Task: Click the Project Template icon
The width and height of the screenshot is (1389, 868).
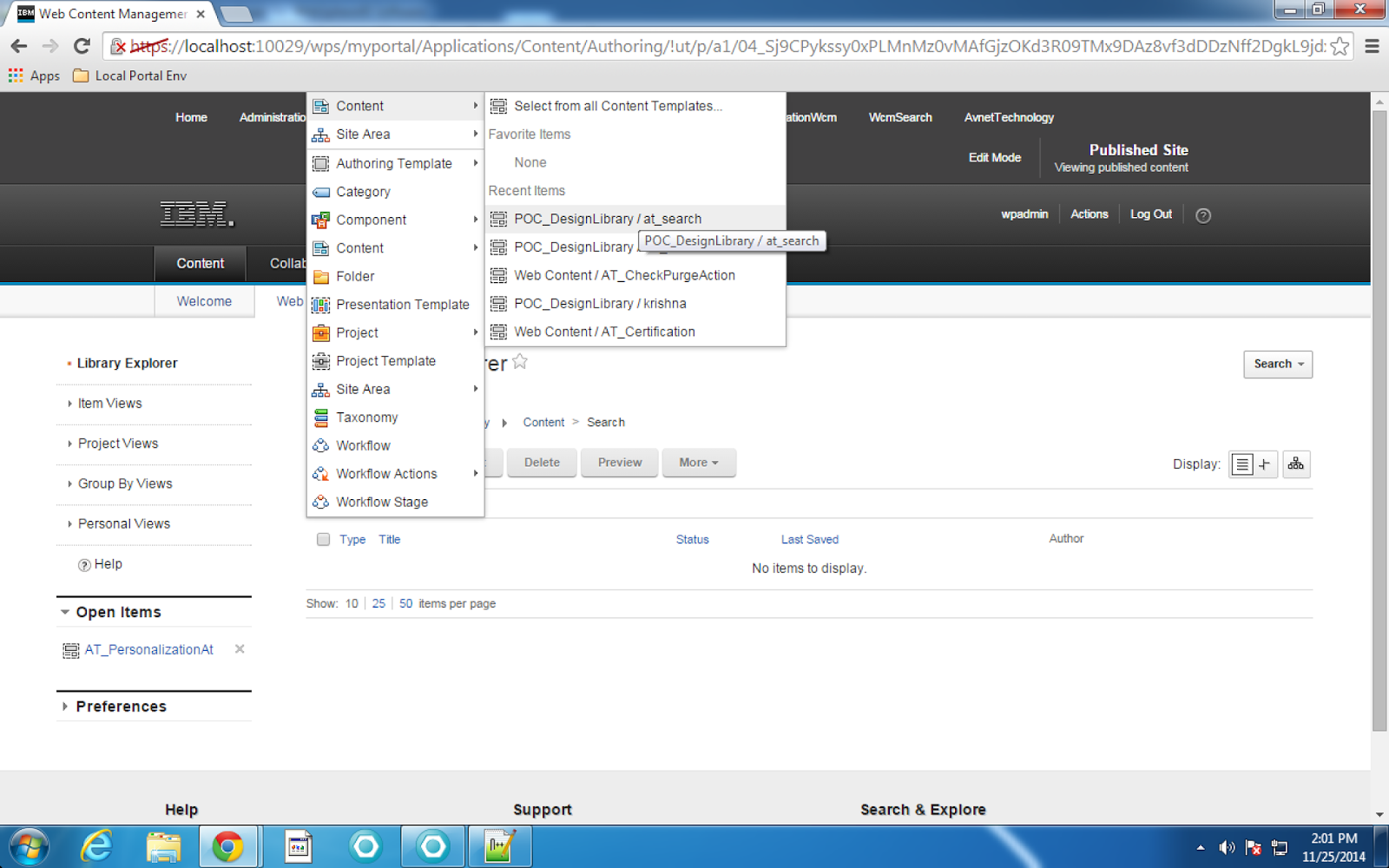Action: point(320,361)
